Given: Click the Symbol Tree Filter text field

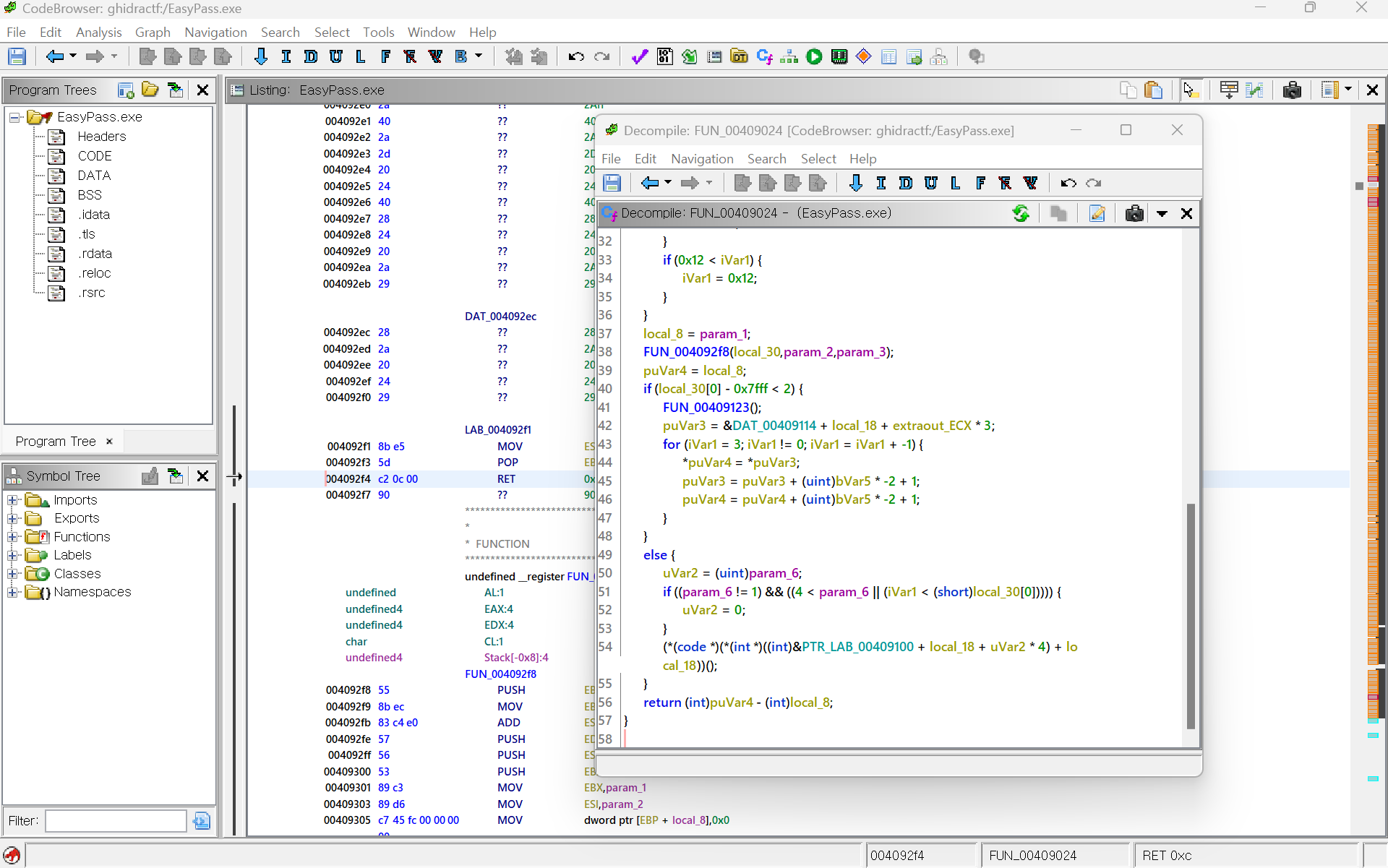Looking at the screenshot, I should click(x=116, y=821).
